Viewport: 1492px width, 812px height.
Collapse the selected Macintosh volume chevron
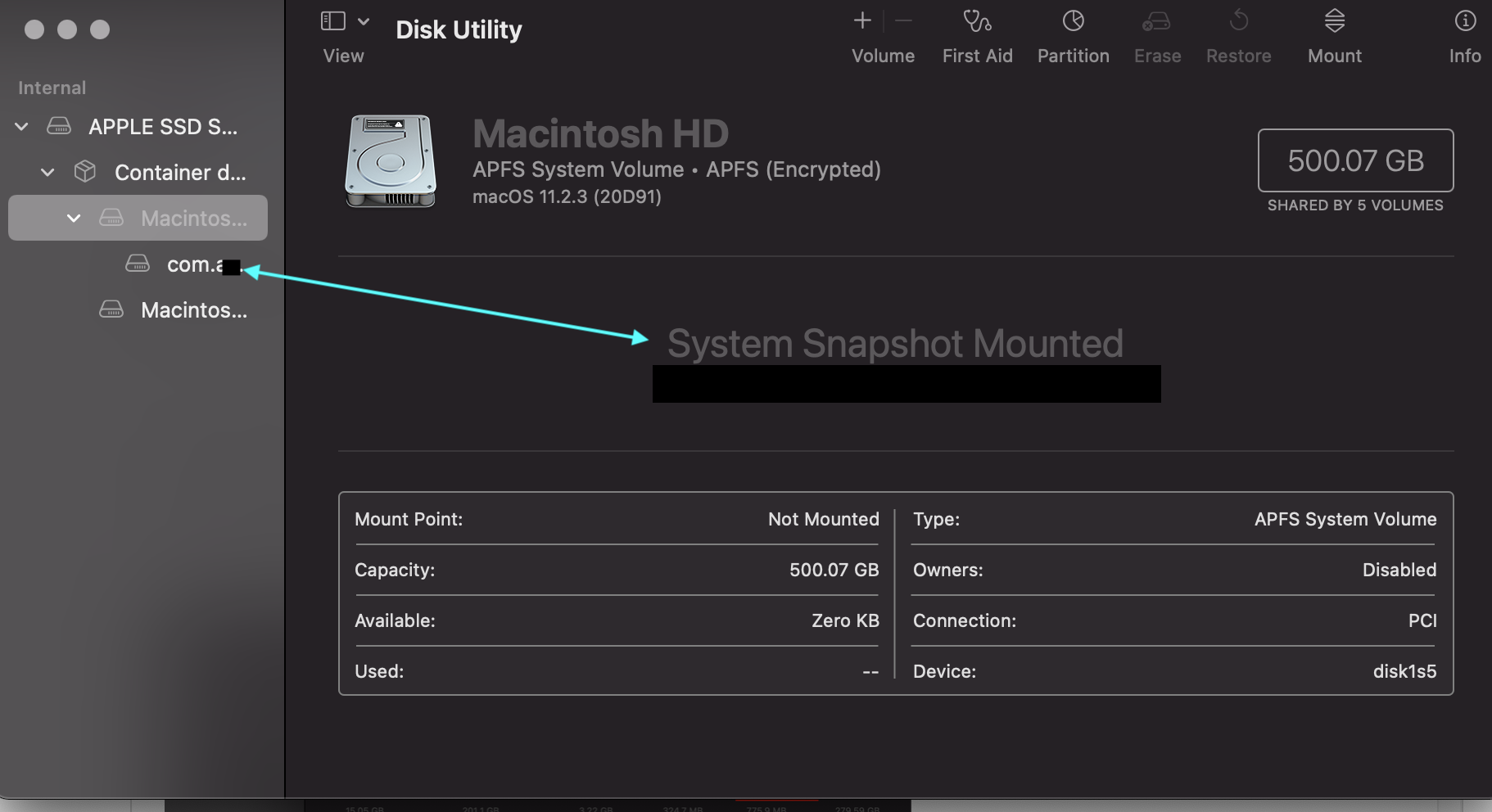point(74,219)
